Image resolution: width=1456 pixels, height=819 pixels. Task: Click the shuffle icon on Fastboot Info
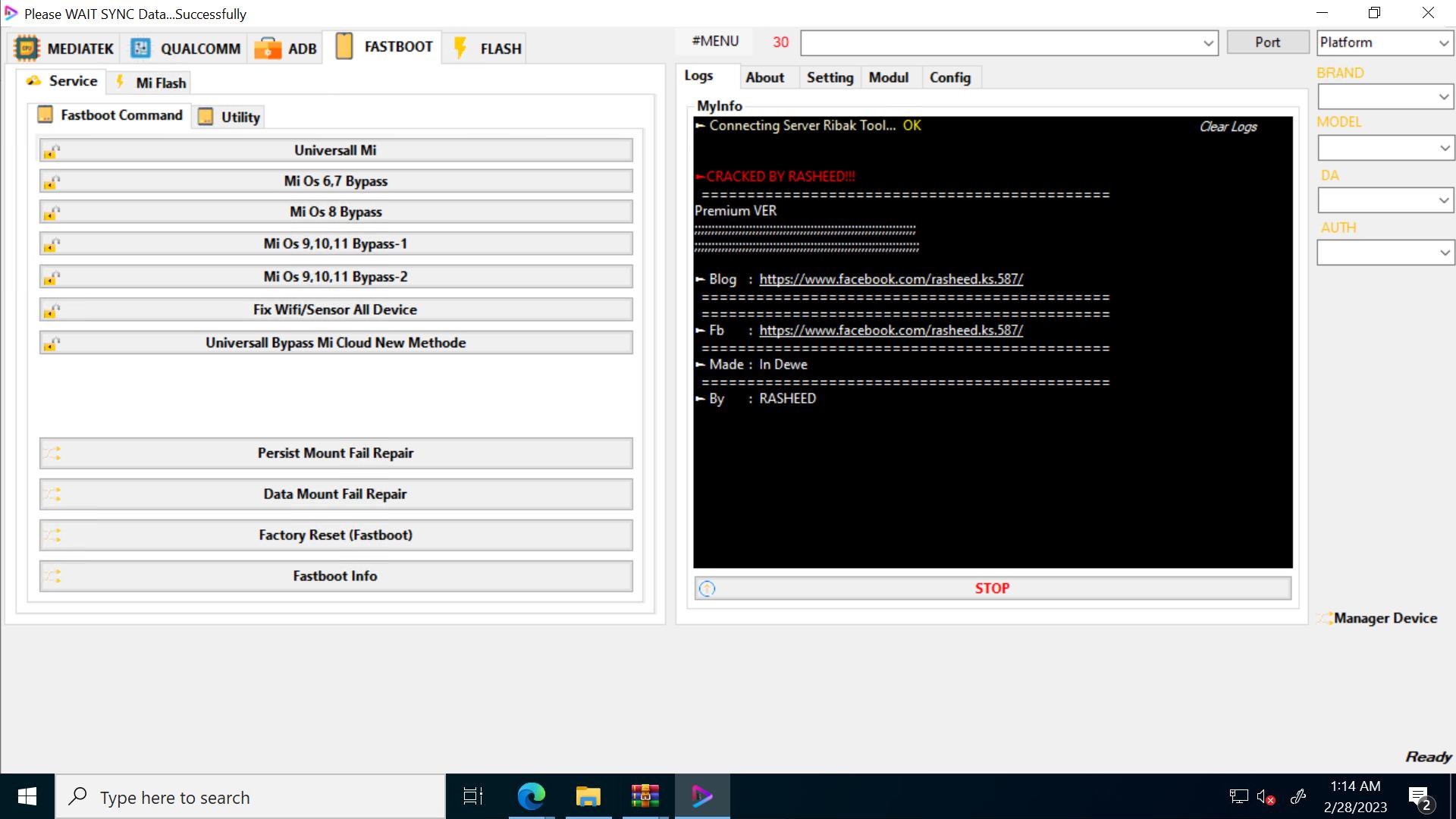(52, 576)
